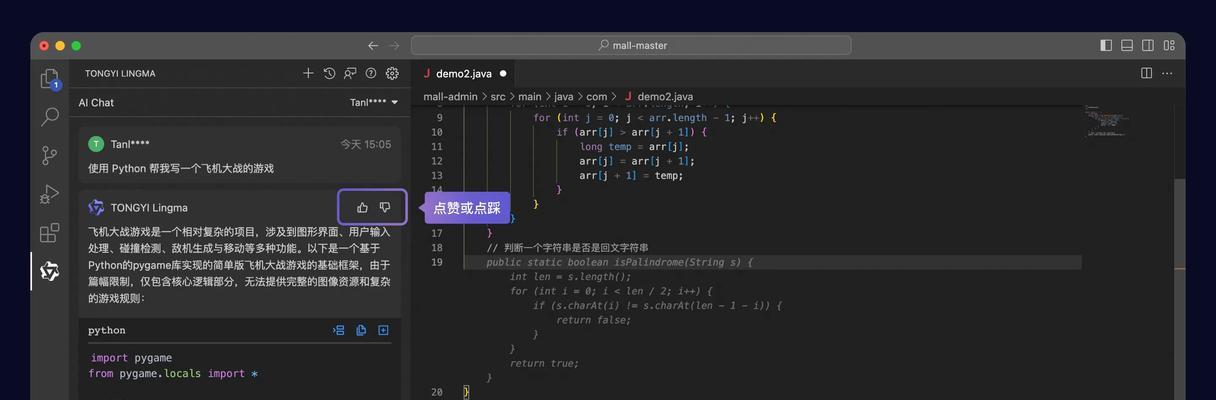Screen dimensions: 1216x400
Task: Click mall-admin in breadcrumb path
Action: [450, 97]
